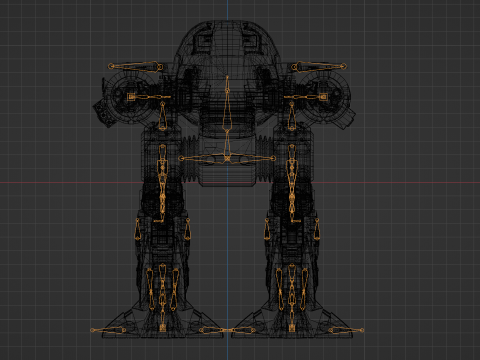Select short vertical bone under right arm
This screenshot has height=360, width=480.
[x=292, y=116]
